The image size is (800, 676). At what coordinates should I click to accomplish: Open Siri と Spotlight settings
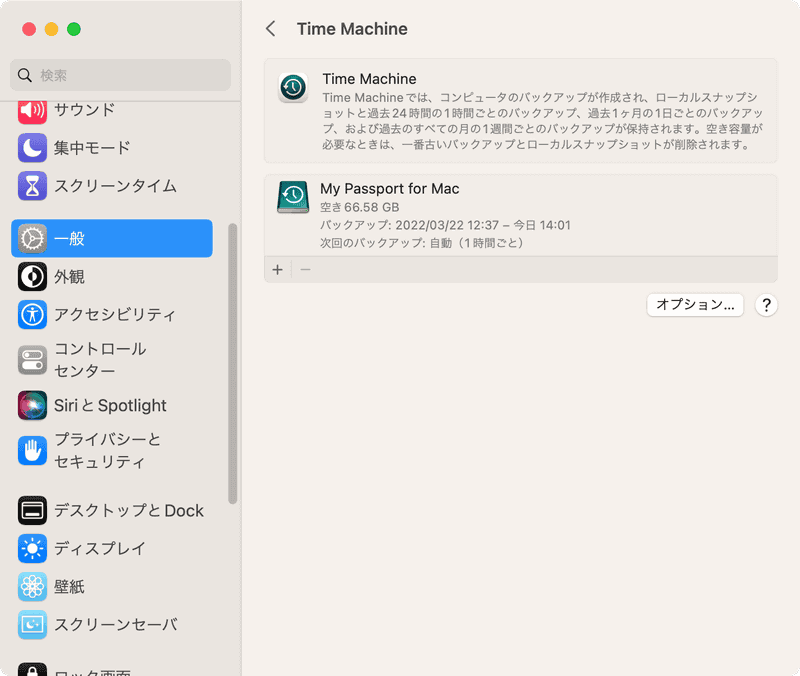click(x=31, y=406)
